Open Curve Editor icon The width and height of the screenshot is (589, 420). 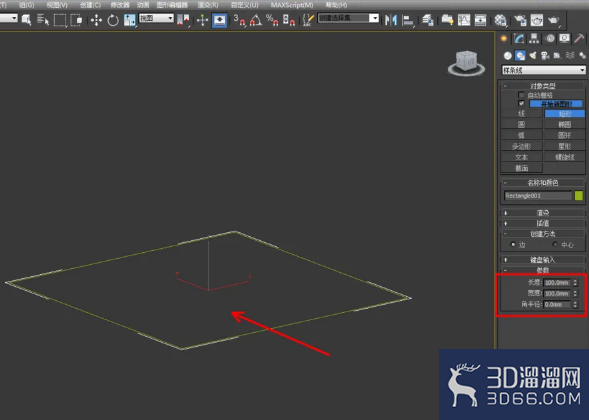[464, 20]
